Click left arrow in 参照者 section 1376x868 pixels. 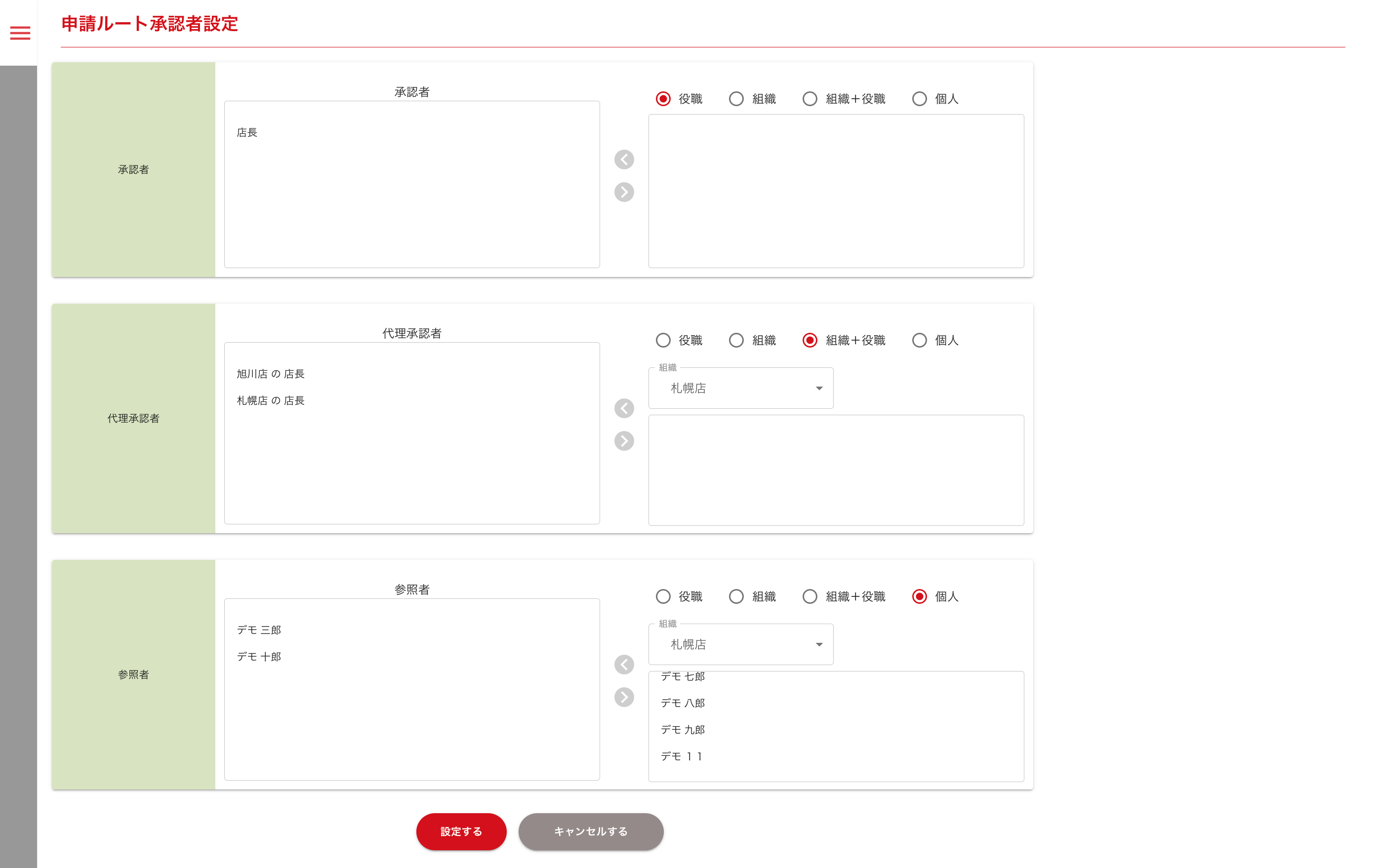(x=624, y=665)
